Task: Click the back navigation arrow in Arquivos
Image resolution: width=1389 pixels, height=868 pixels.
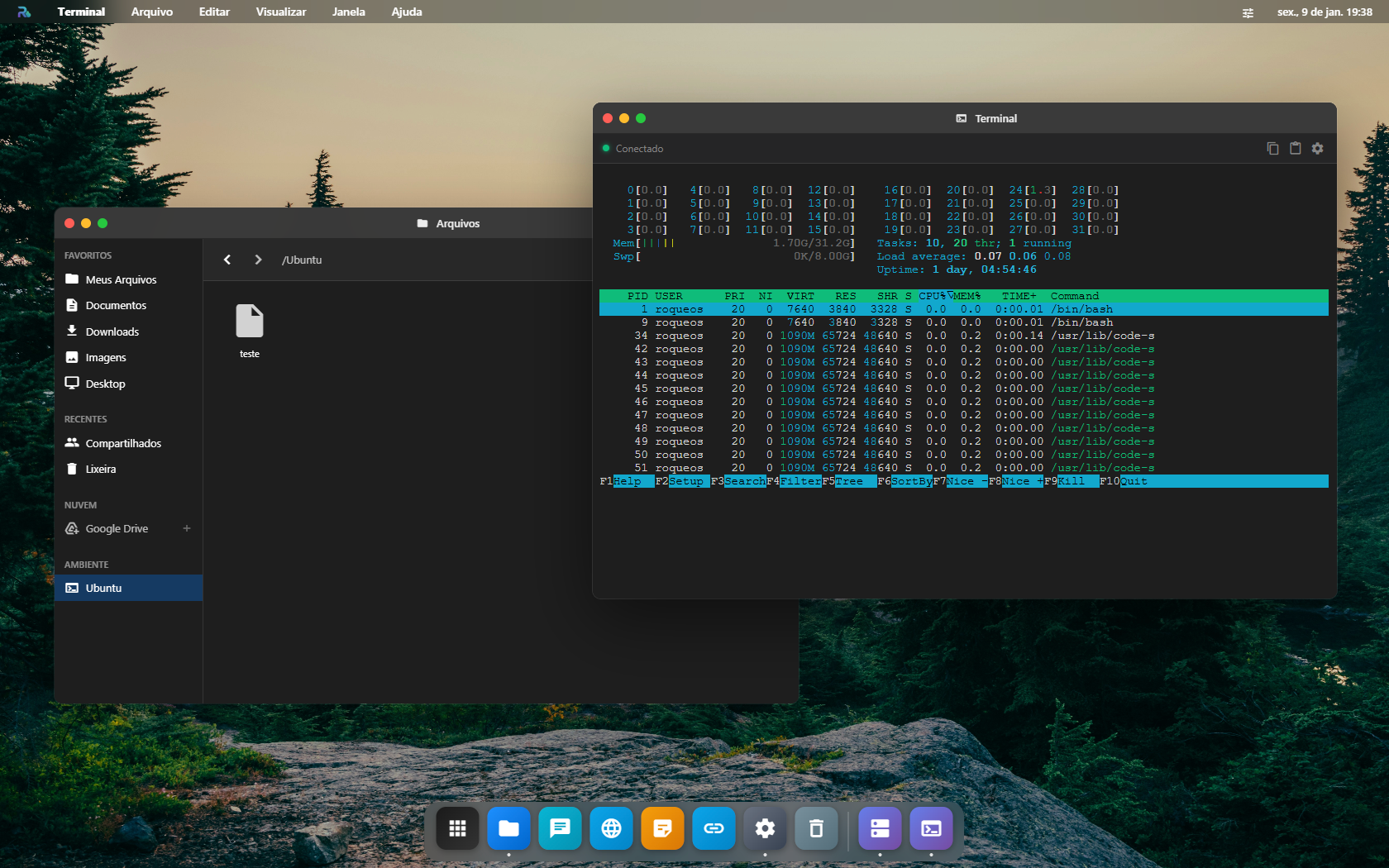Action: (x=227, y=260)
